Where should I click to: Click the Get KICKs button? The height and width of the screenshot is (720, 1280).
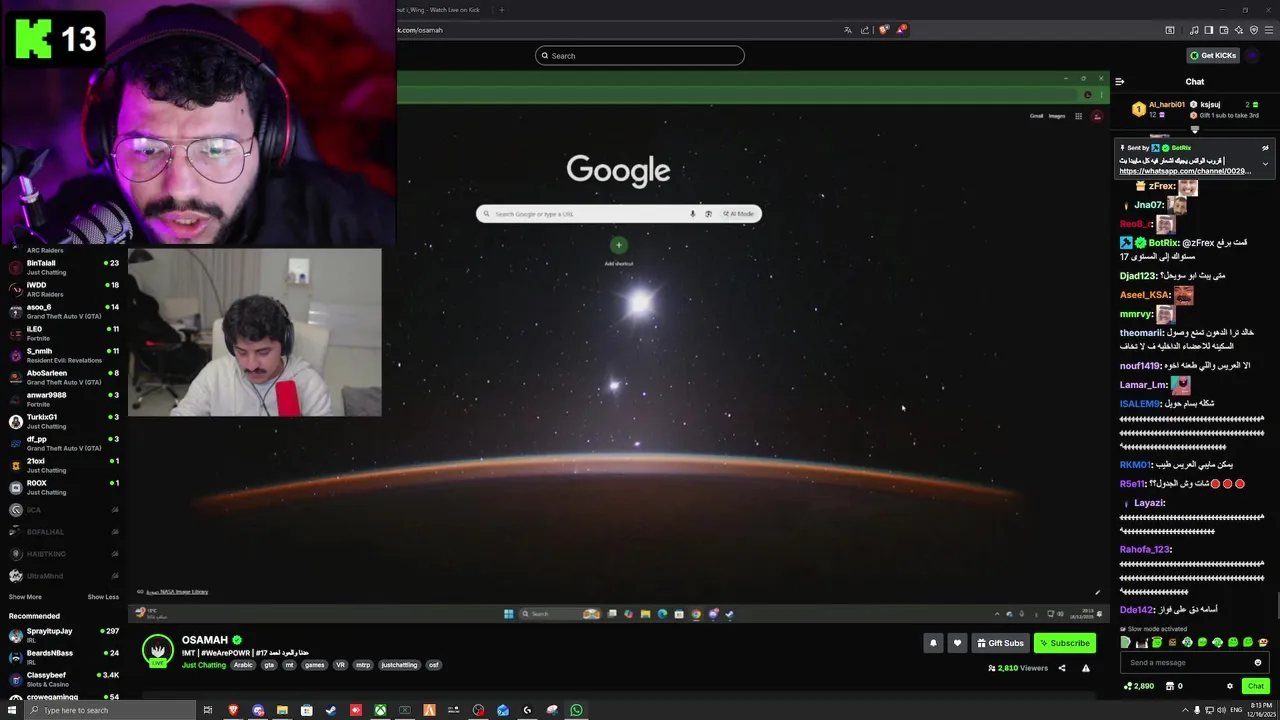point(1213,56)
